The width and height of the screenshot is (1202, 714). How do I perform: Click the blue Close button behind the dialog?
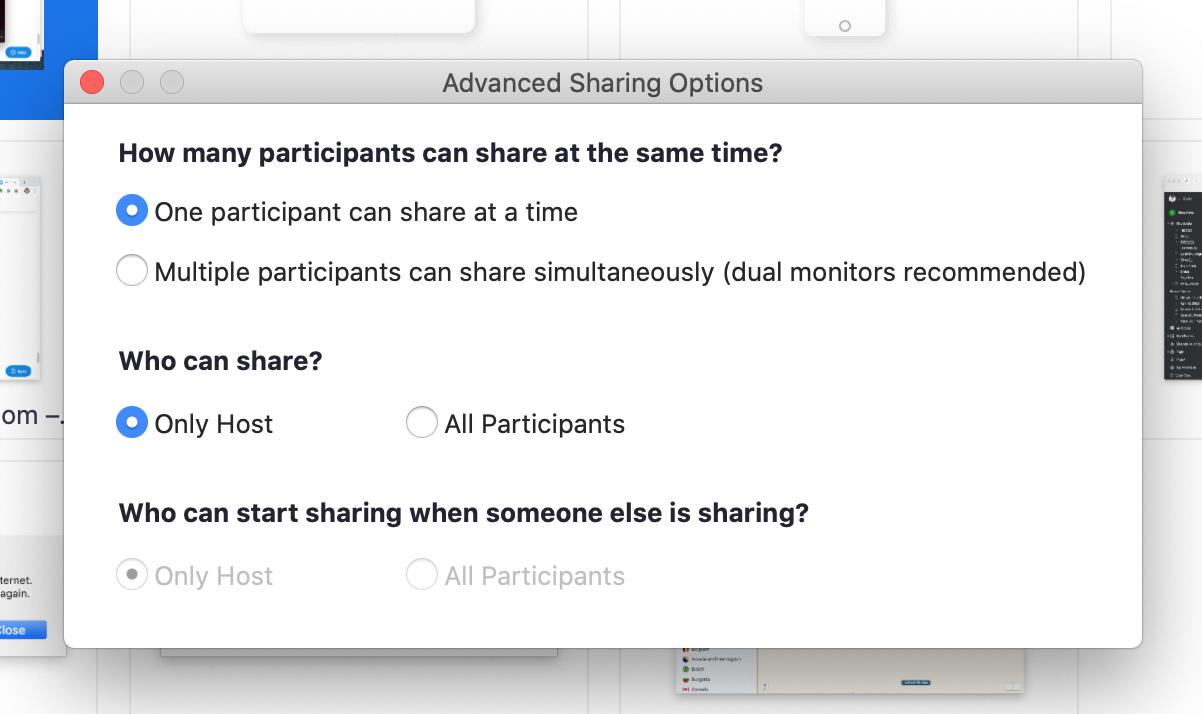(22, 630)
